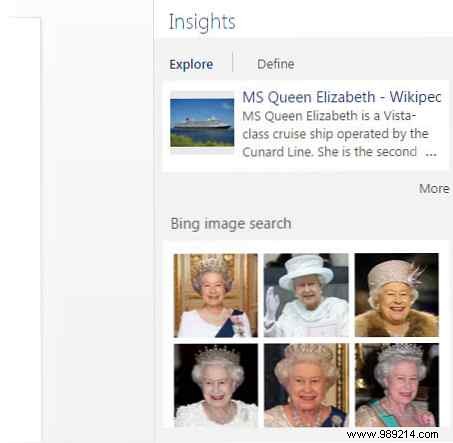
Task: Open the cruise ship thumbnail image
Action: 202,123
